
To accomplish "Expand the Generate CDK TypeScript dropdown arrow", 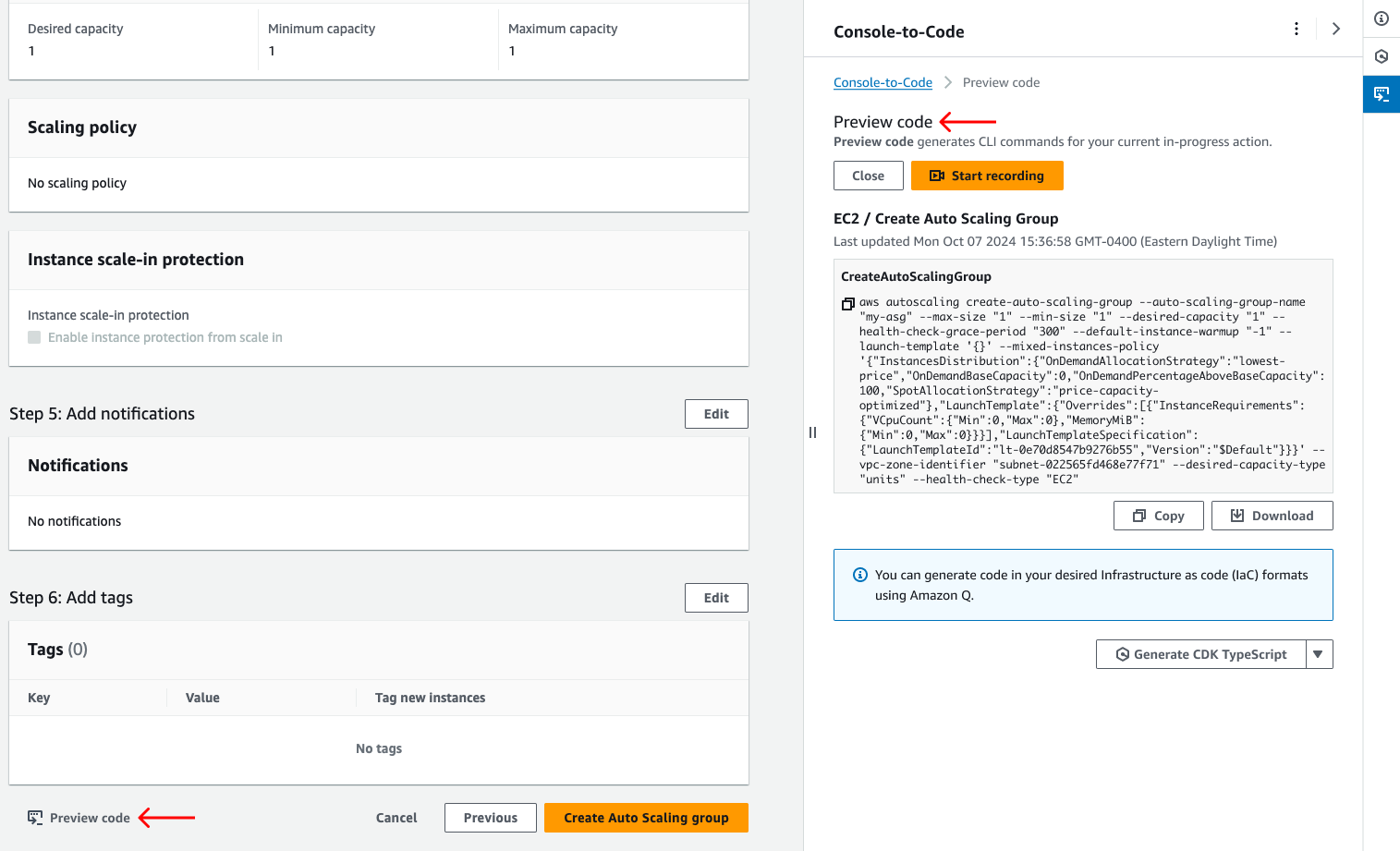I will click(x=1319, y=654).
